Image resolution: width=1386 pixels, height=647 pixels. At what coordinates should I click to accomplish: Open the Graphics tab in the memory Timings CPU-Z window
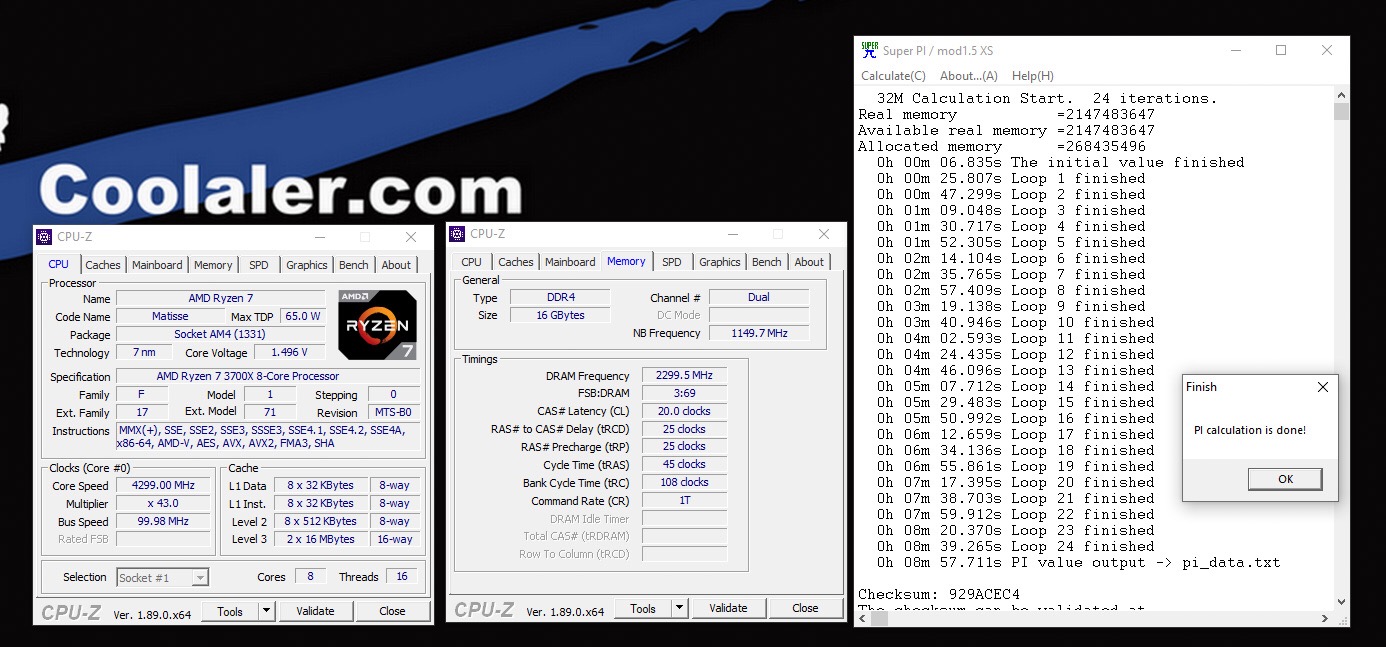click(x=720, y=262)
